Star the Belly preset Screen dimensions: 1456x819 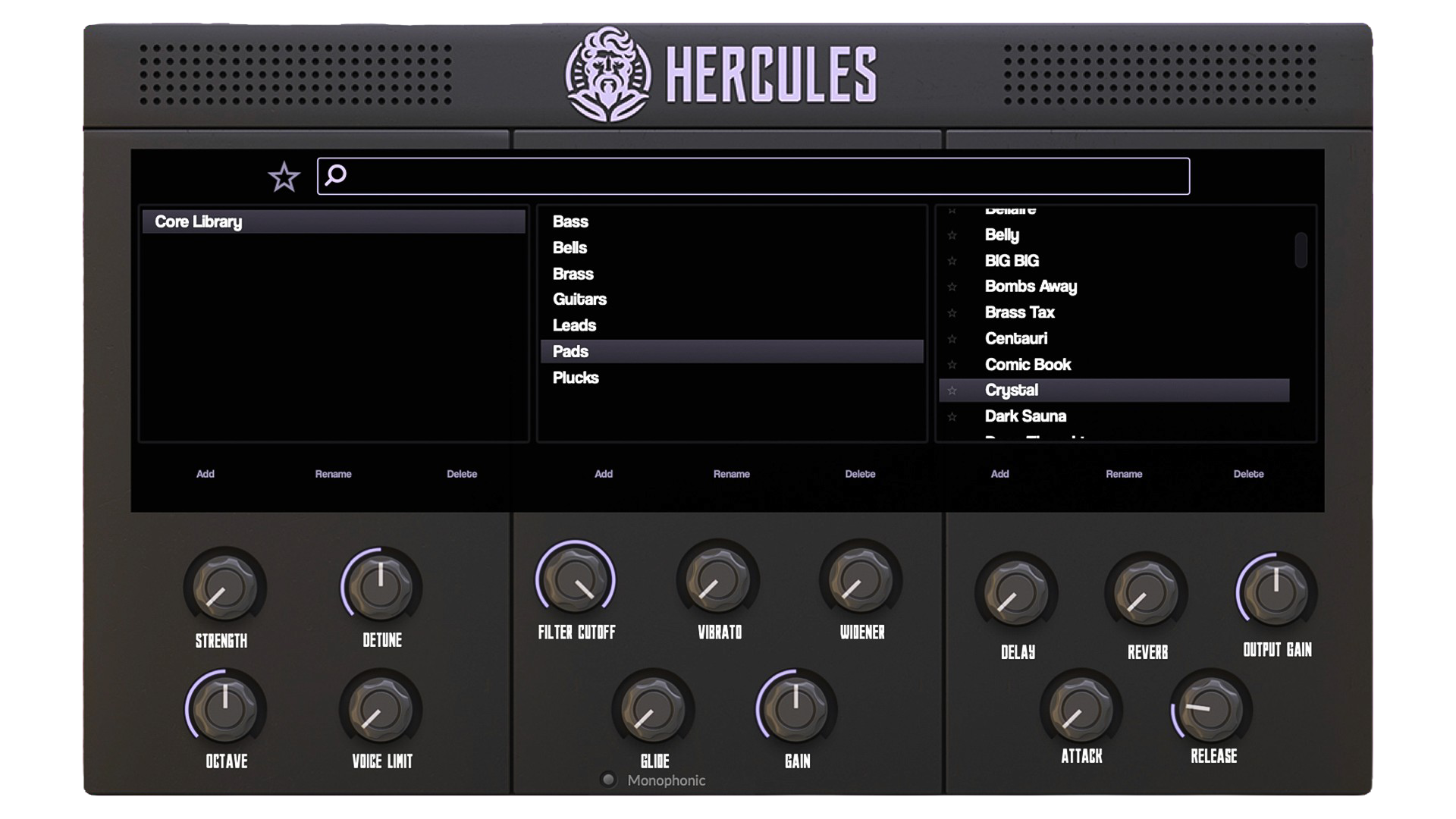click(x=952, y=235)
